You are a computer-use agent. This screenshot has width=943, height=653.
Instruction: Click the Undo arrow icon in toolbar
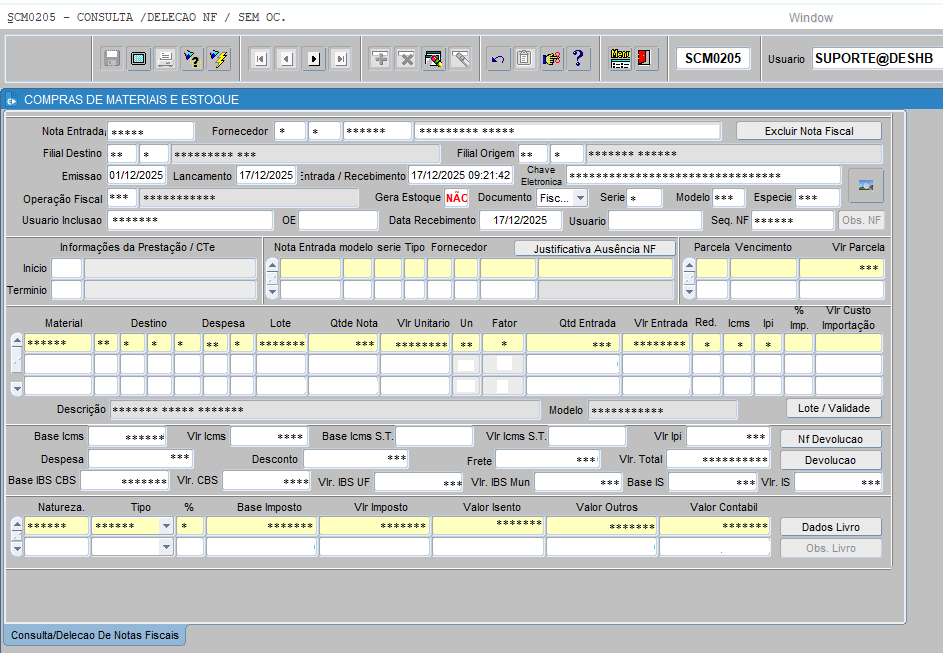pos(497,59)
